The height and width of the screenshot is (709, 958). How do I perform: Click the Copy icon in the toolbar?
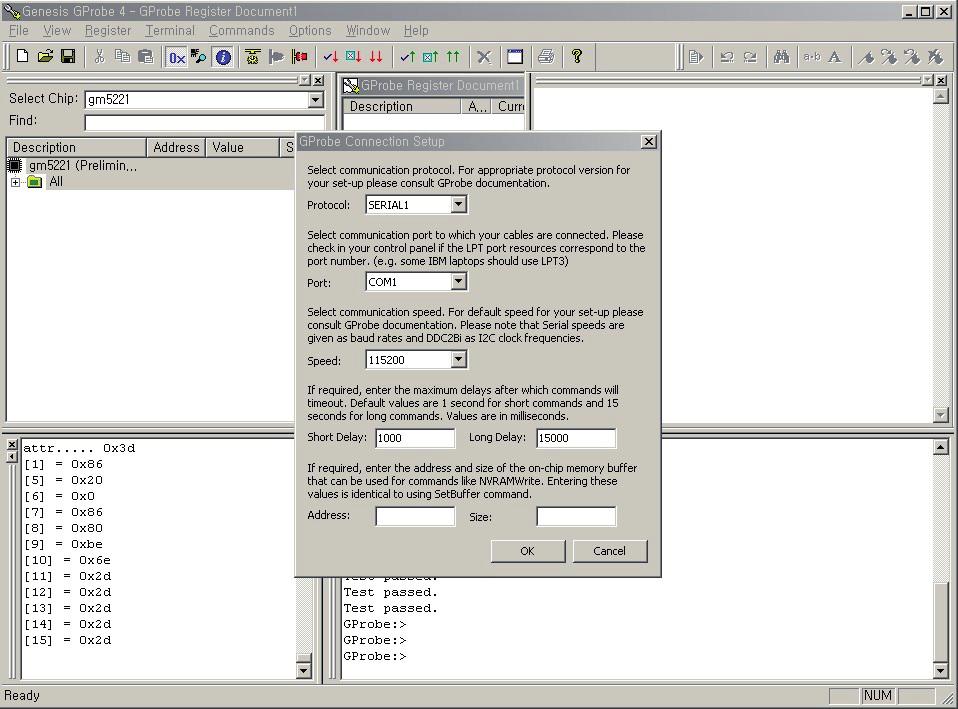[x=123, y=57]
